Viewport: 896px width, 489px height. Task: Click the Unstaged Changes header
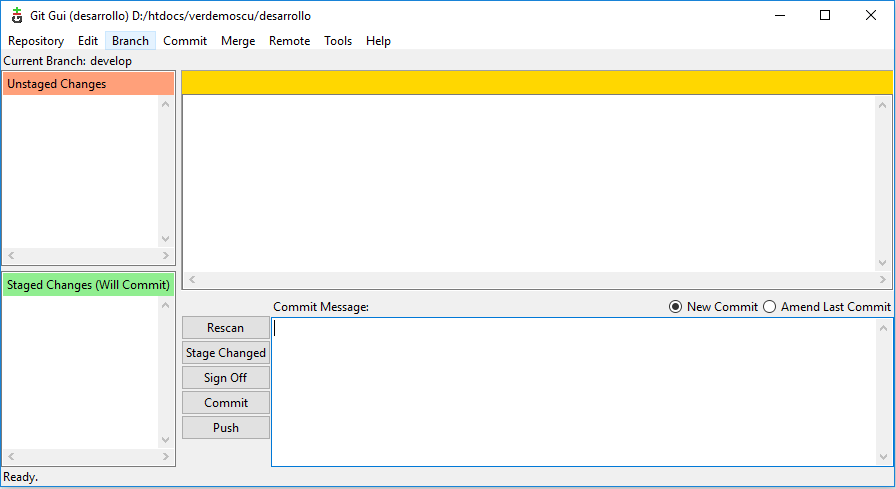coord(89,83)
